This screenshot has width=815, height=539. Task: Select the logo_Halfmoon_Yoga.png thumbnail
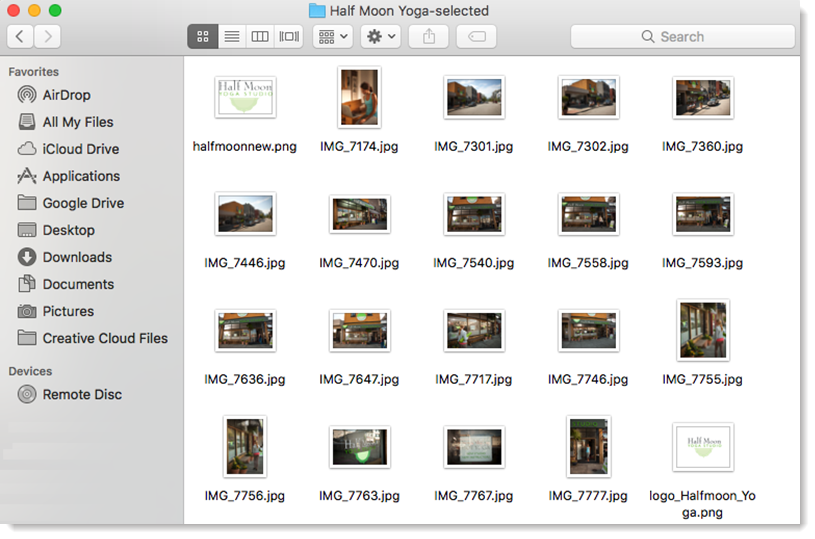703,446
